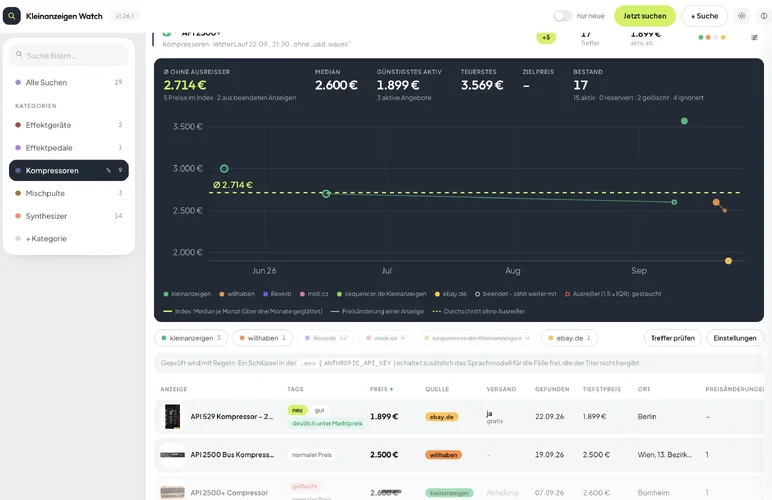Focus the Suche filtern input field

(69, 55)
